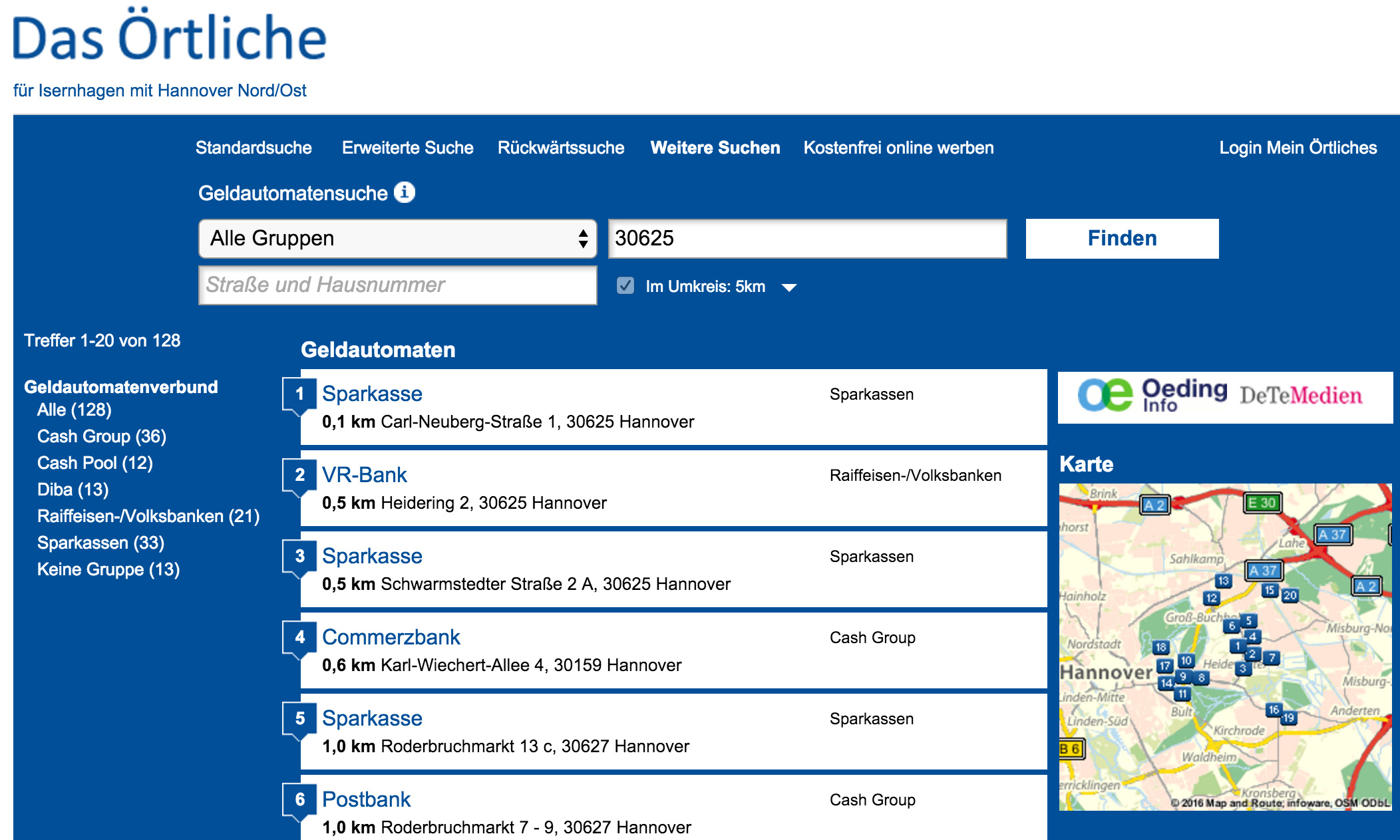Click the Straße und Hausnummer field

pos(397,285)
